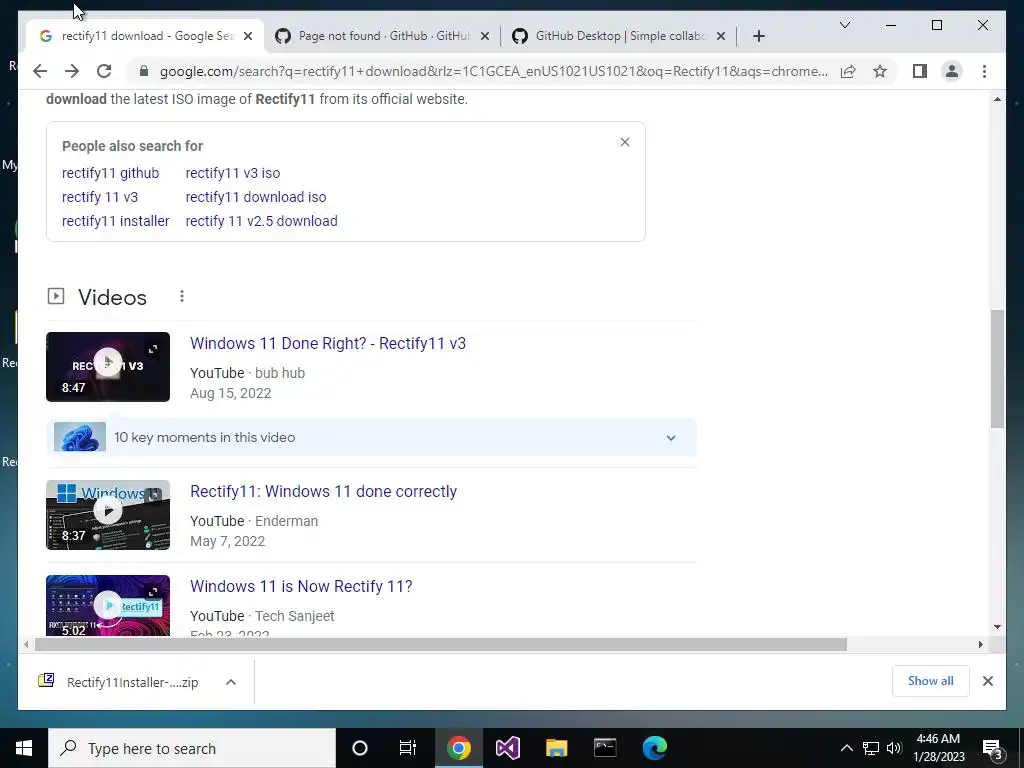Viewport: 1024px width, 768px height.
Task: Open a new tab with plus button
Action: click(758, 36)
